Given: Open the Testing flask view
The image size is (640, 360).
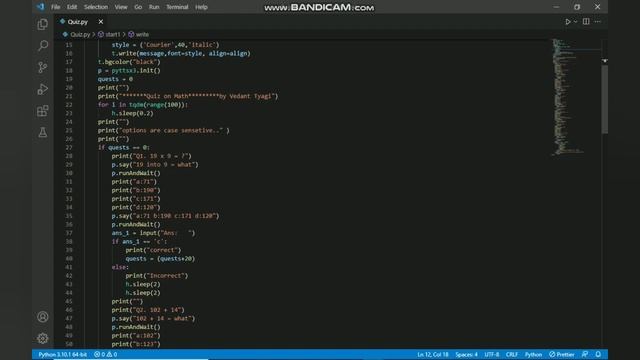Looking at the screenshot, I should click(x=42, y=132).
